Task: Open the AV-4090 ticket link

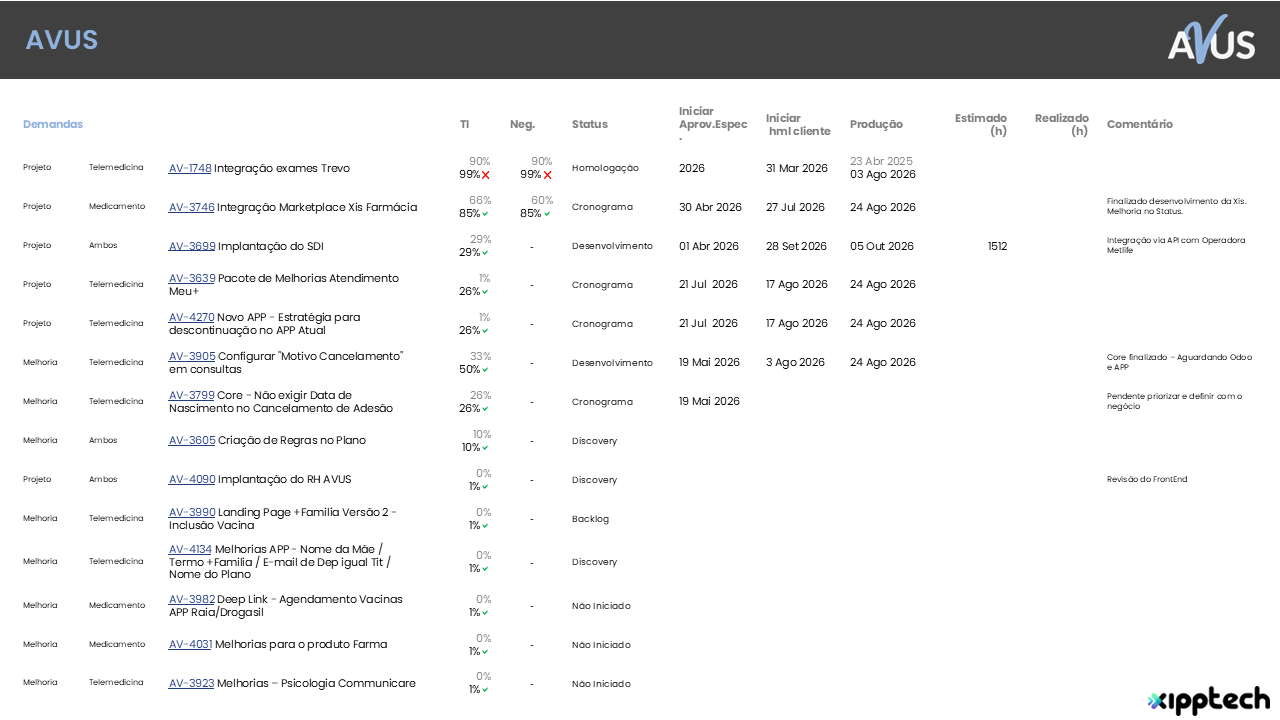Action: click(192, 479)
